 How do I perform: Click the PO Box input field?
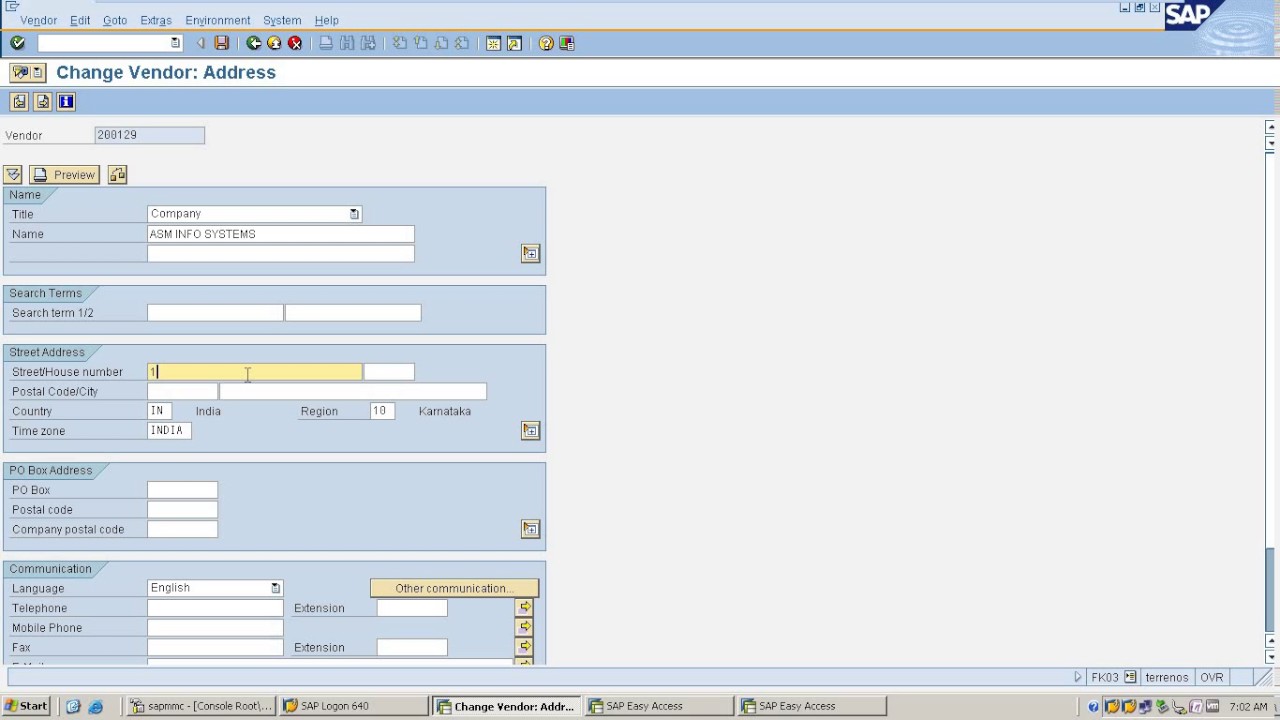point(182,490)
